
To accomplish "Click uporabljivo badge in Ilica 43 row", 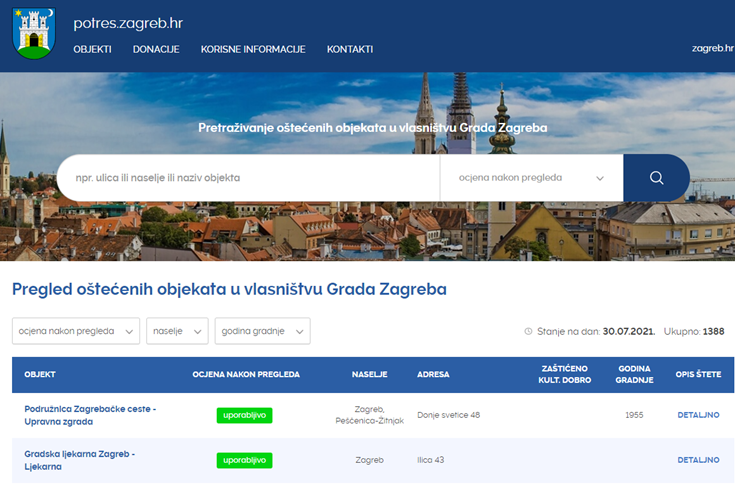I will pos(244,460).
